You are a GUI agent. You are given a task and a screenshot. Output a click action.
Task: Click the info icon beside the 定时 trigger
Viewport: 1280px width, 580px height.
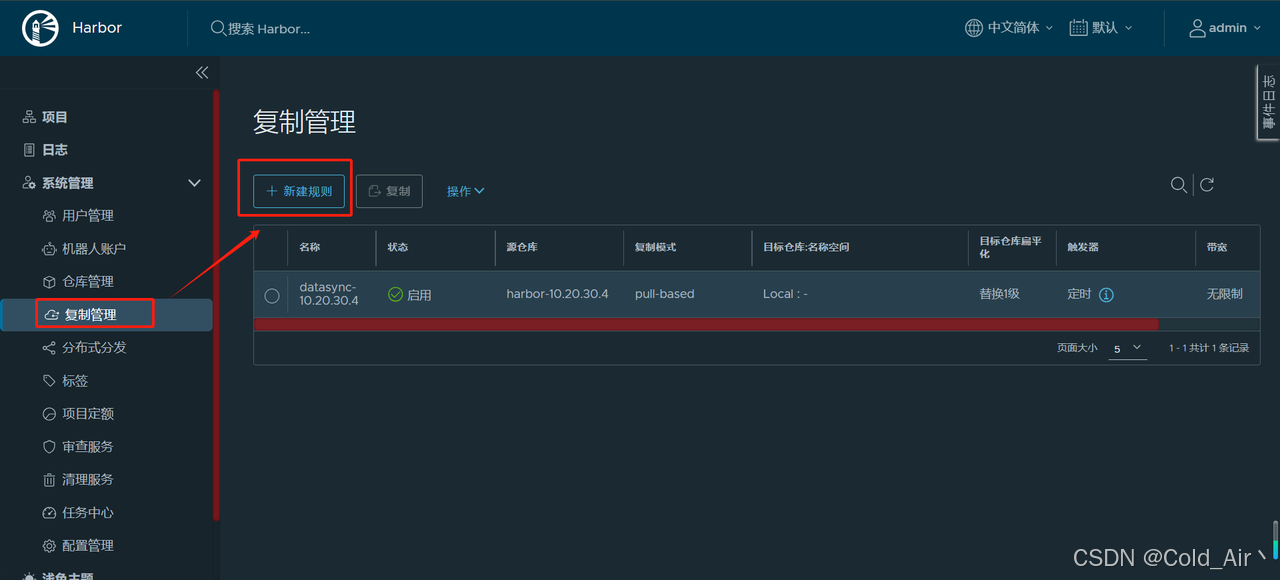[x=1108, y=294]
